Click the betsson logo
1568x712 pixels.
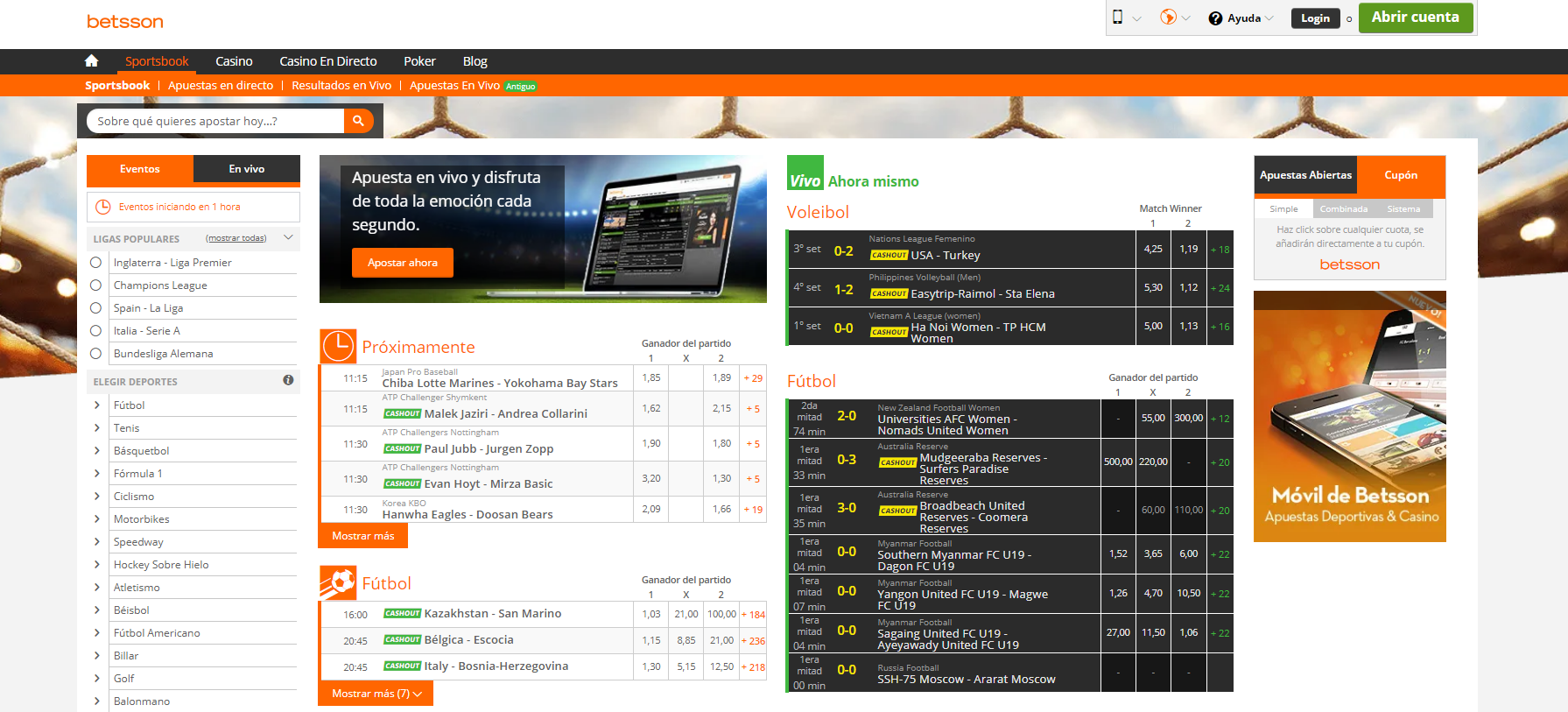124,21
